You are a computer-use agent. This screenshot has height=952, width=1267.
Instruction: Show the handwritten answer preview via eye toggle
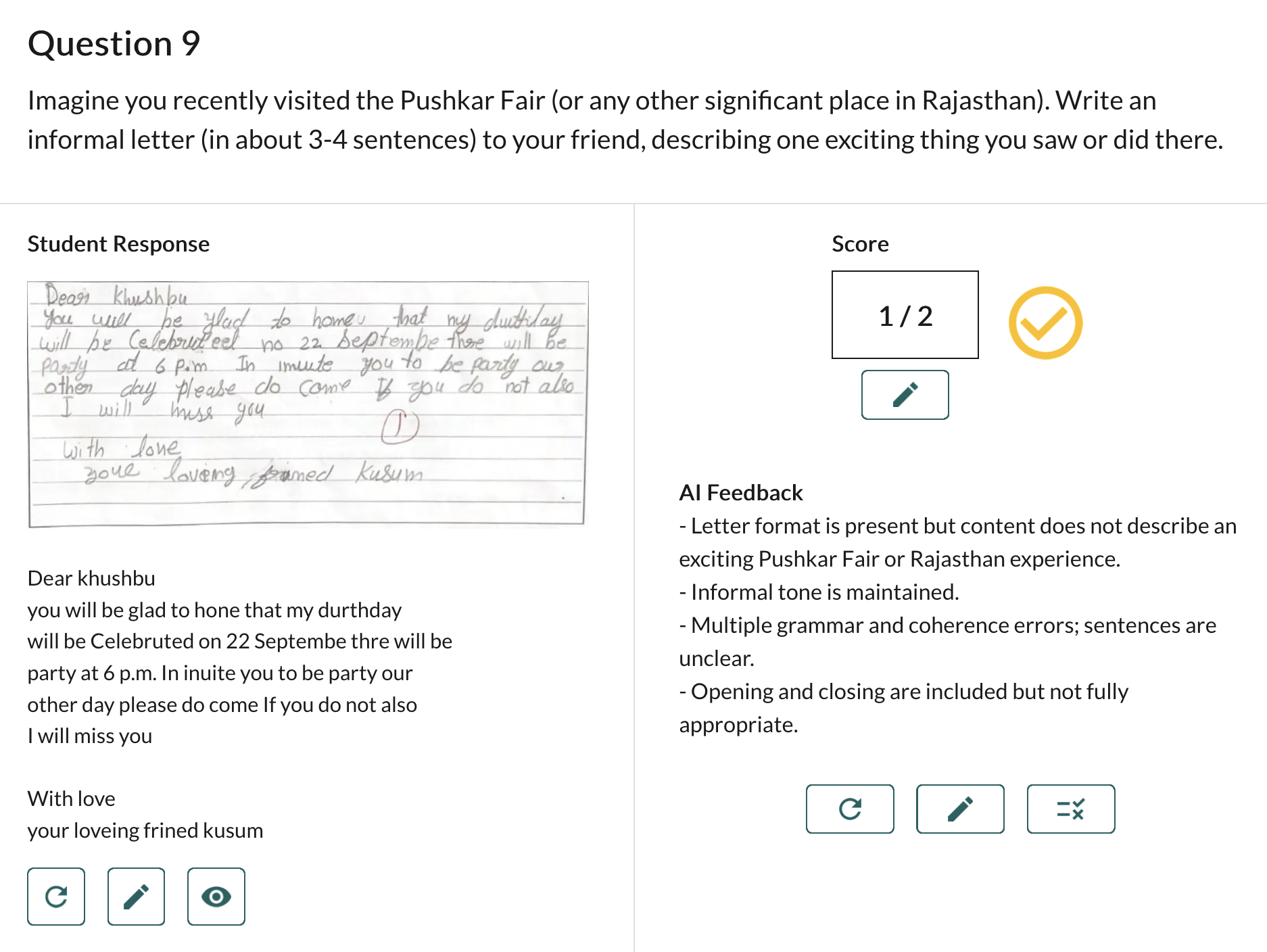coord(216,897)
